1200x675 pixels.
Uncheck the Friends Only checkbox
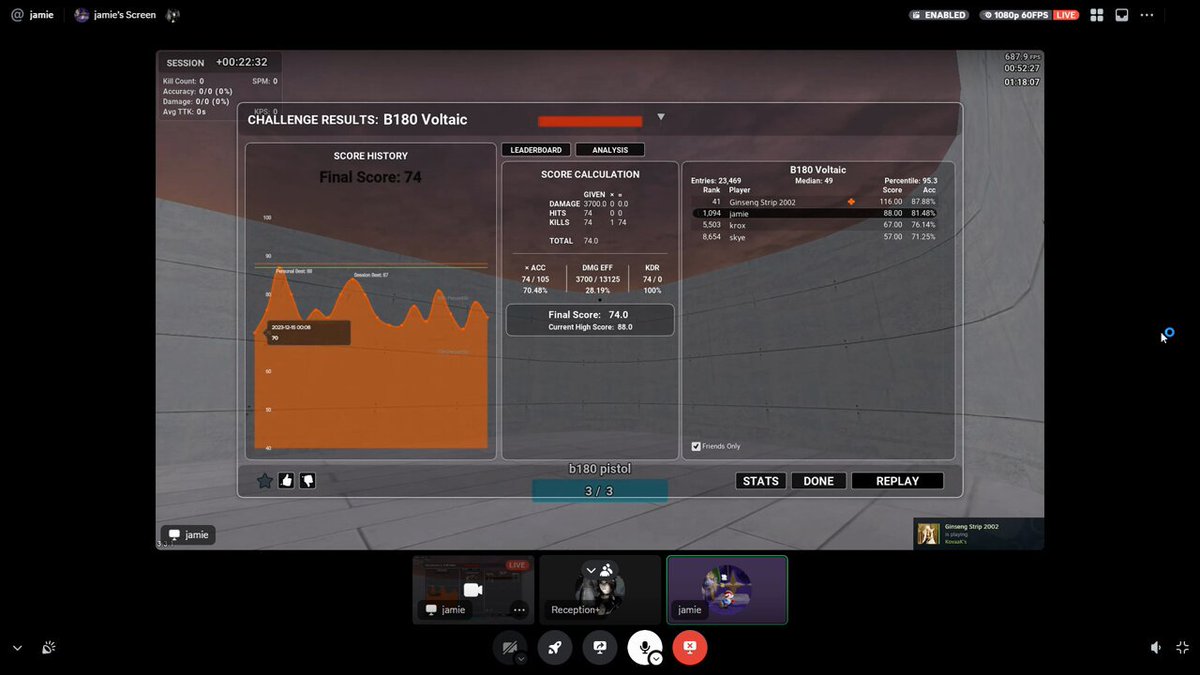point(696,446)
